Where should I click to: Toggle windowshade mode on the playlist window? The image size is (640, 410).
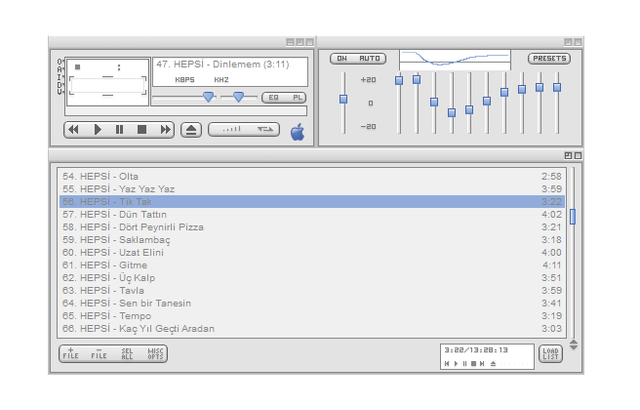pyautogui.click(x=568, y=155)
